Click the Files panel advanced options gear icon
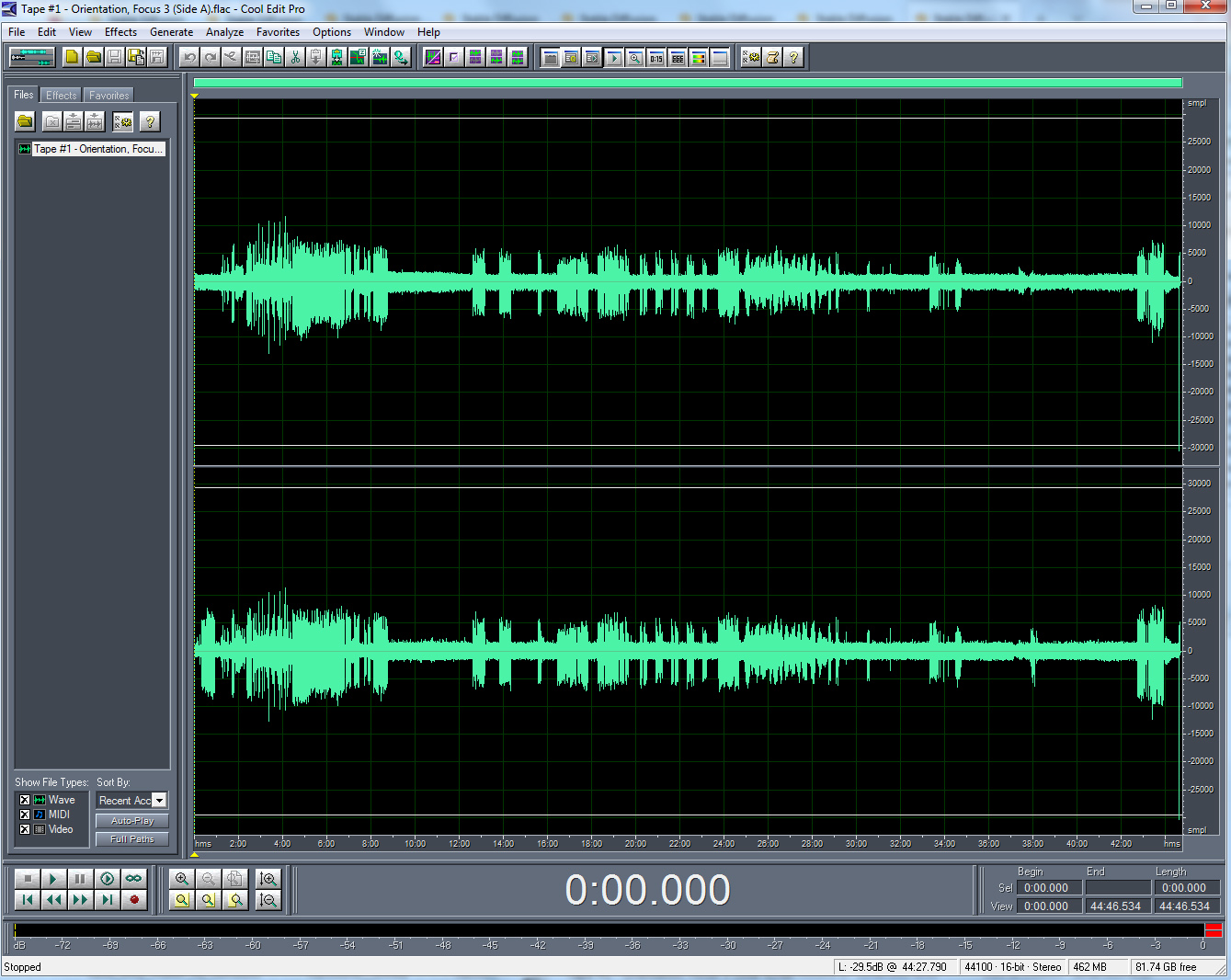This screenshot has width=1231, height=980. click(122, 121)
